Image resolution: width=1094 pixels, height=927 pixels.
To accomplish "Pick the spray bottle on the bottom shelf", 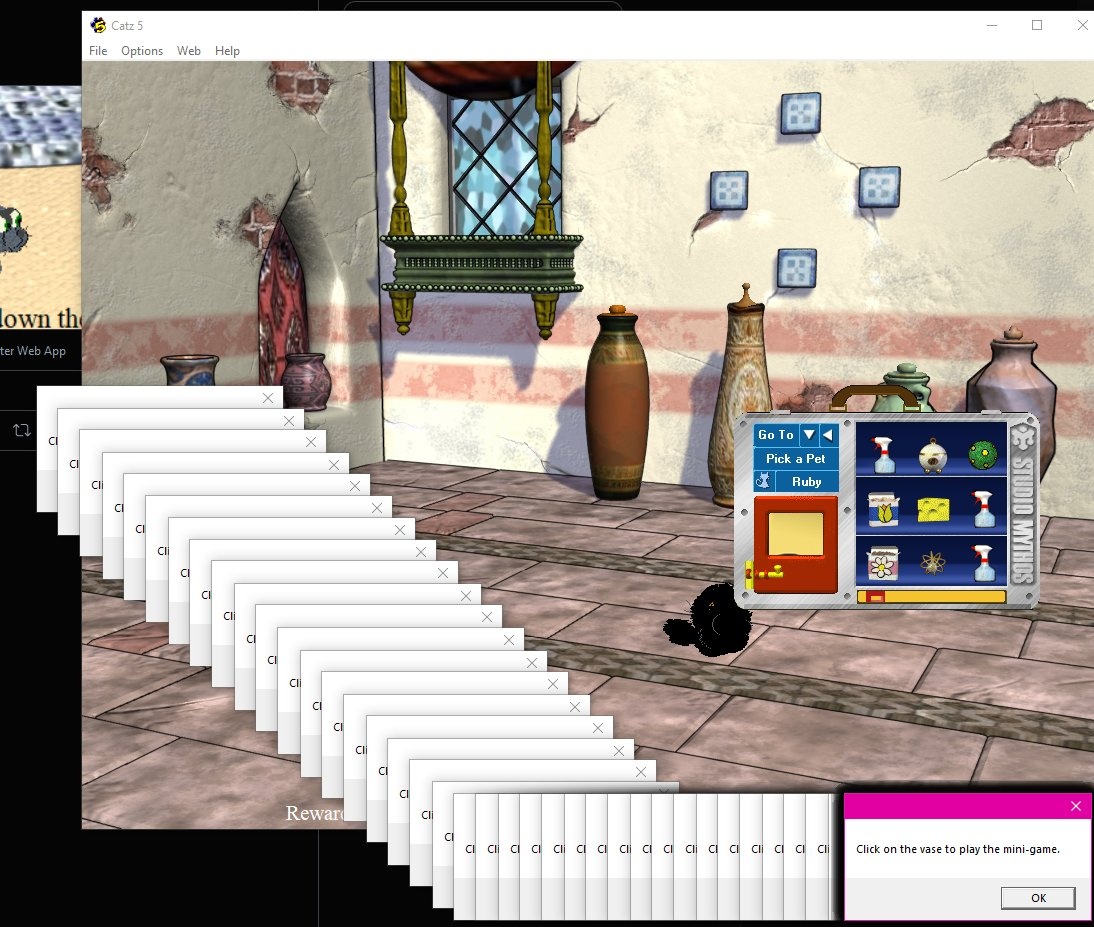I will pyautogui.click(x=982, y=562).
